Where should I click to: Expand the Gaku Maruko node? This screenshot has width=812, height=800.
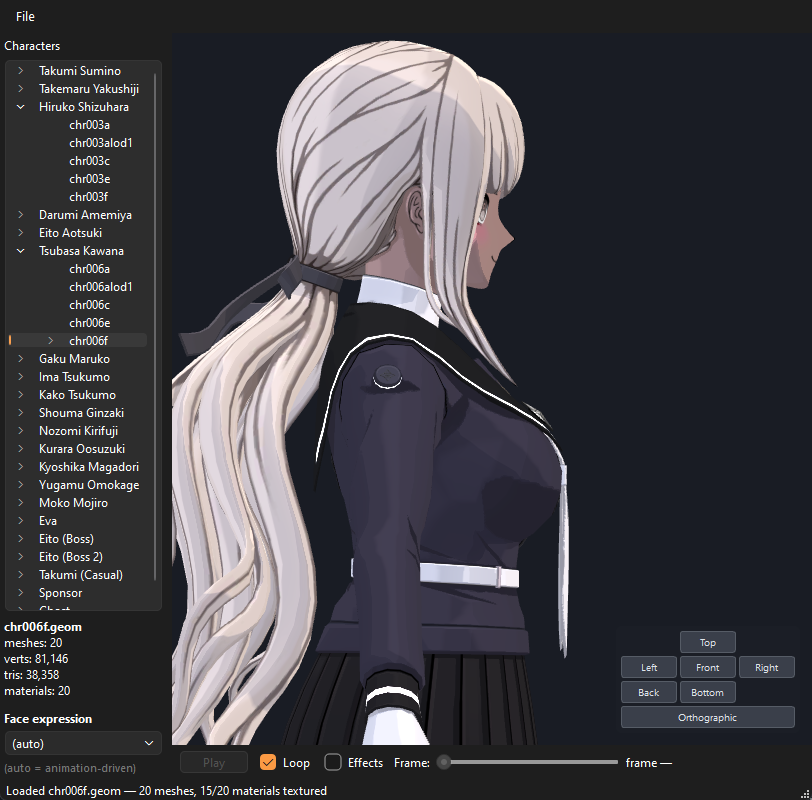[x=21, y=358]
